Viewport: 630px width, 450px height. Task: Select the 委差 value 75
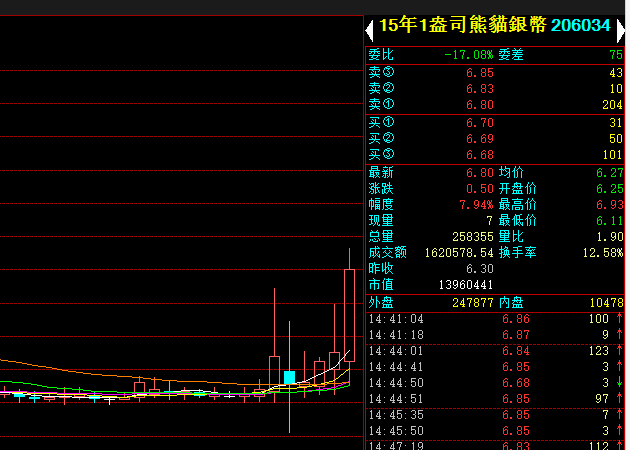click(x=616, y=55)
